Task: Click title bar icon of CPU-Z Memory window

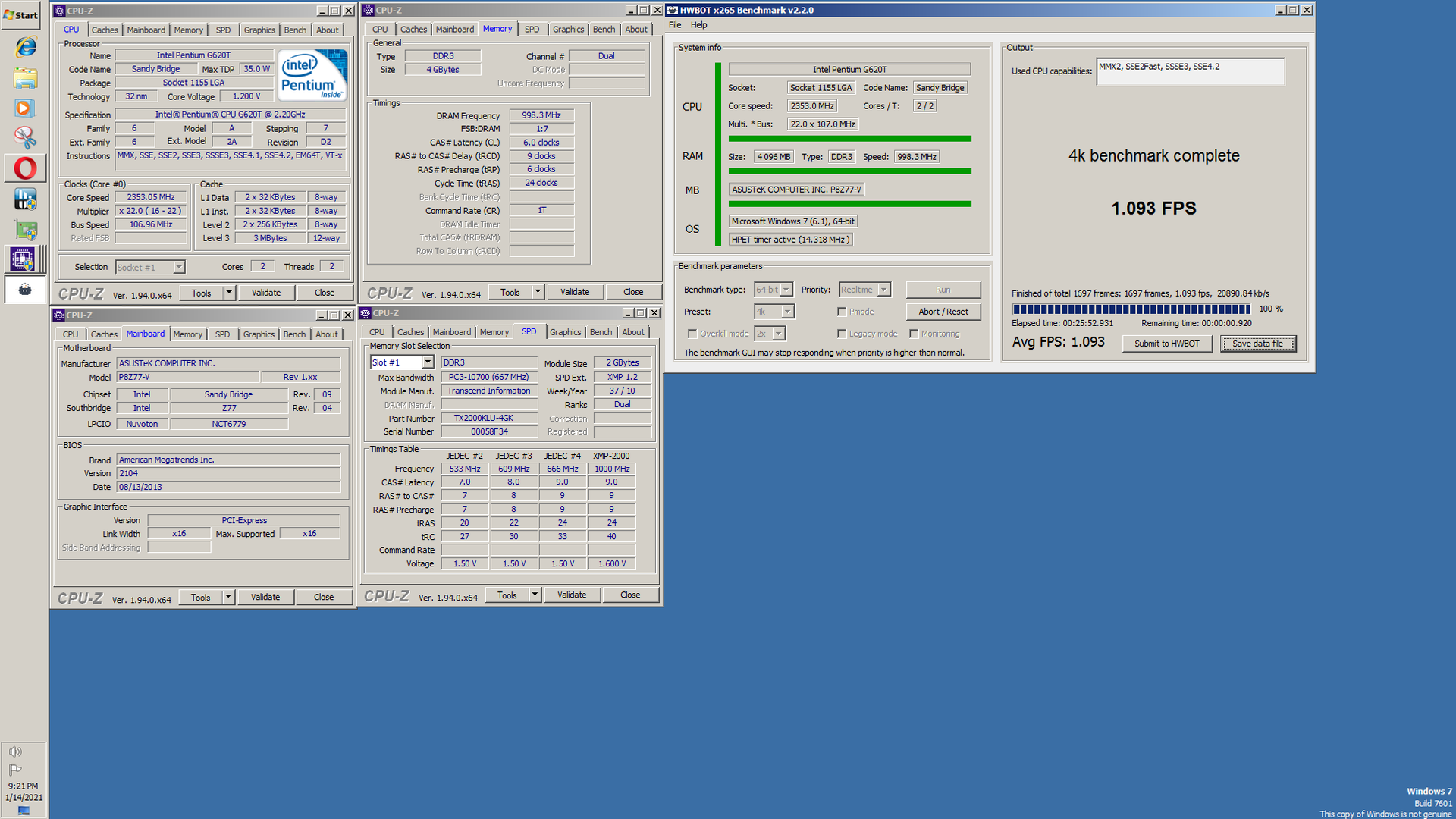Action: (x=369, y=10)
